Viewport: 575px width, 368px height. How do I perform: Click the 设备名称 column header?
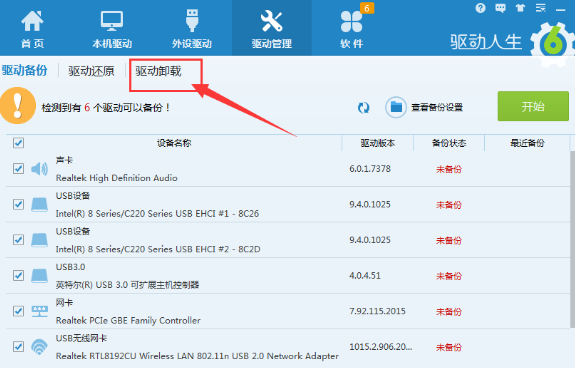174,143
